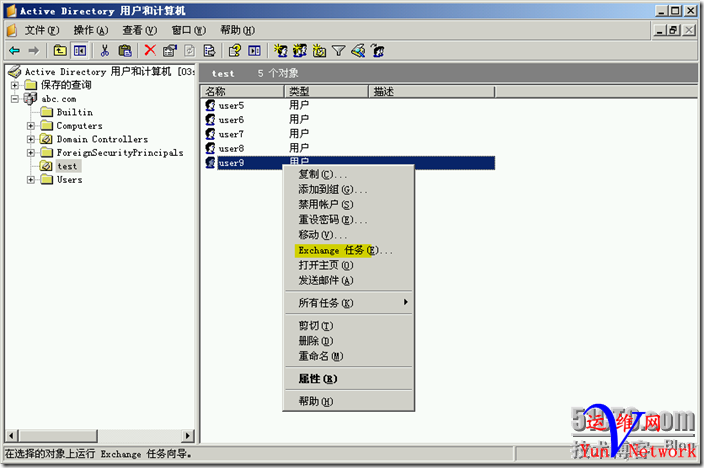
Task: Click the tree pane scrollbar left arrow
Action: (x=12, y=435)
